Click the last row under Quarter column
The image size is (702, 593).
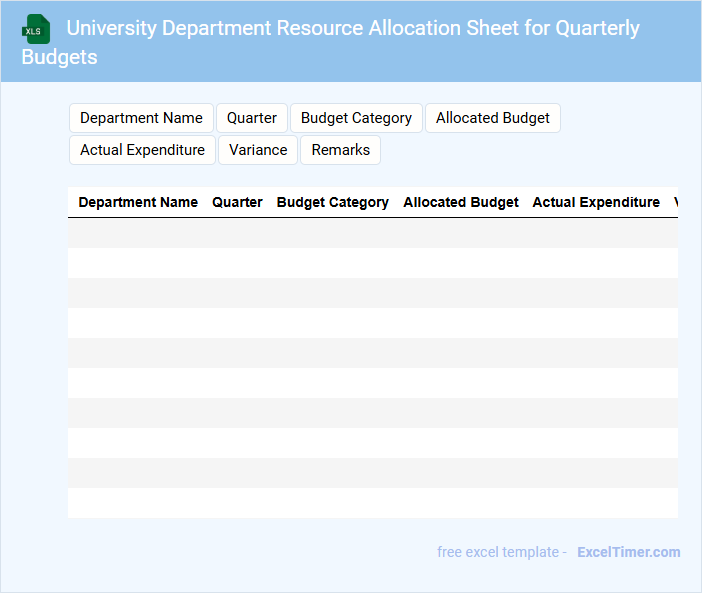pyautogui.click(x=237, y=503)
